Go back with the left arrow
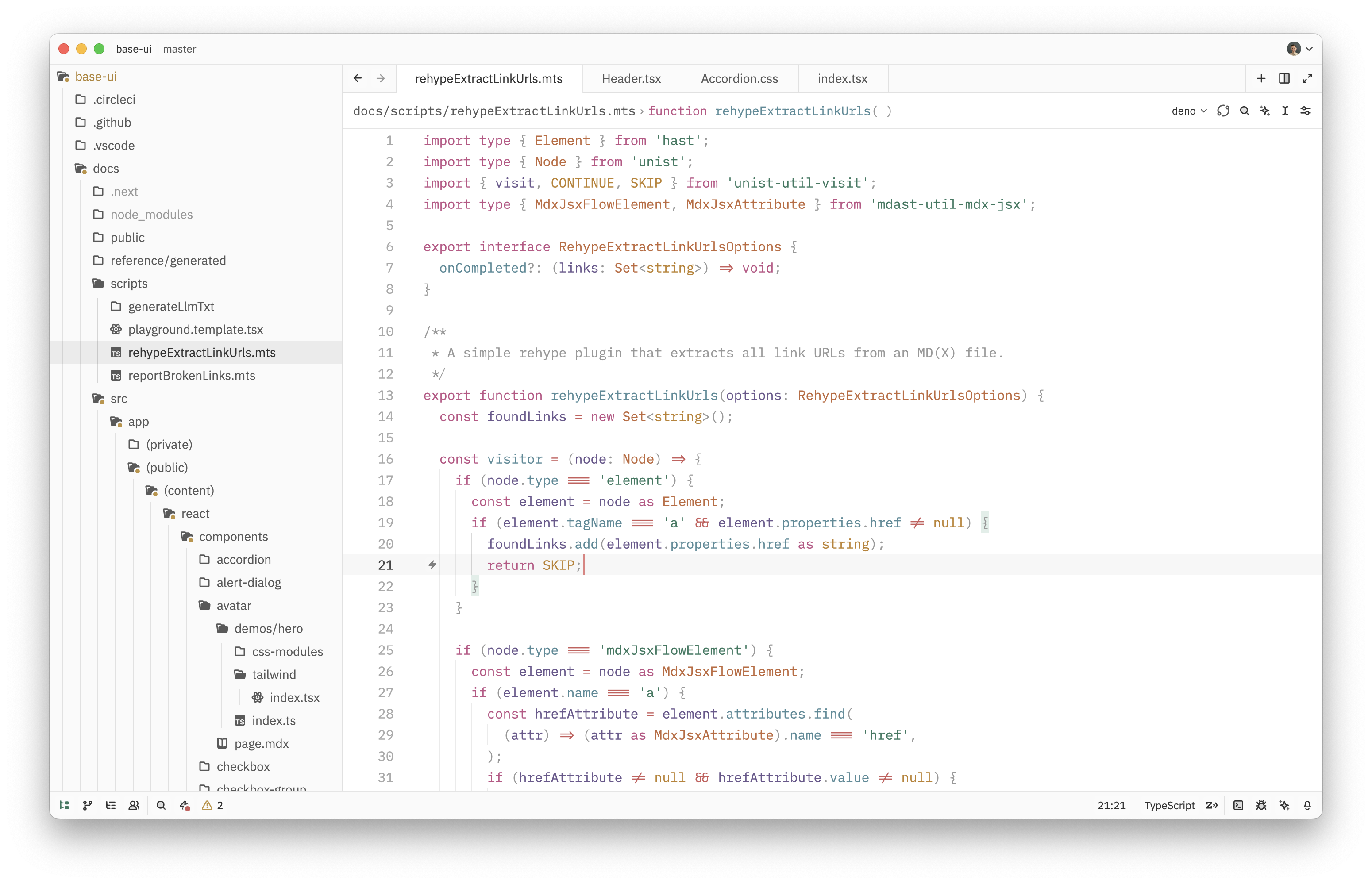Screen dimensions: 1372x884 pyautogui.click(x=358, y=78)
